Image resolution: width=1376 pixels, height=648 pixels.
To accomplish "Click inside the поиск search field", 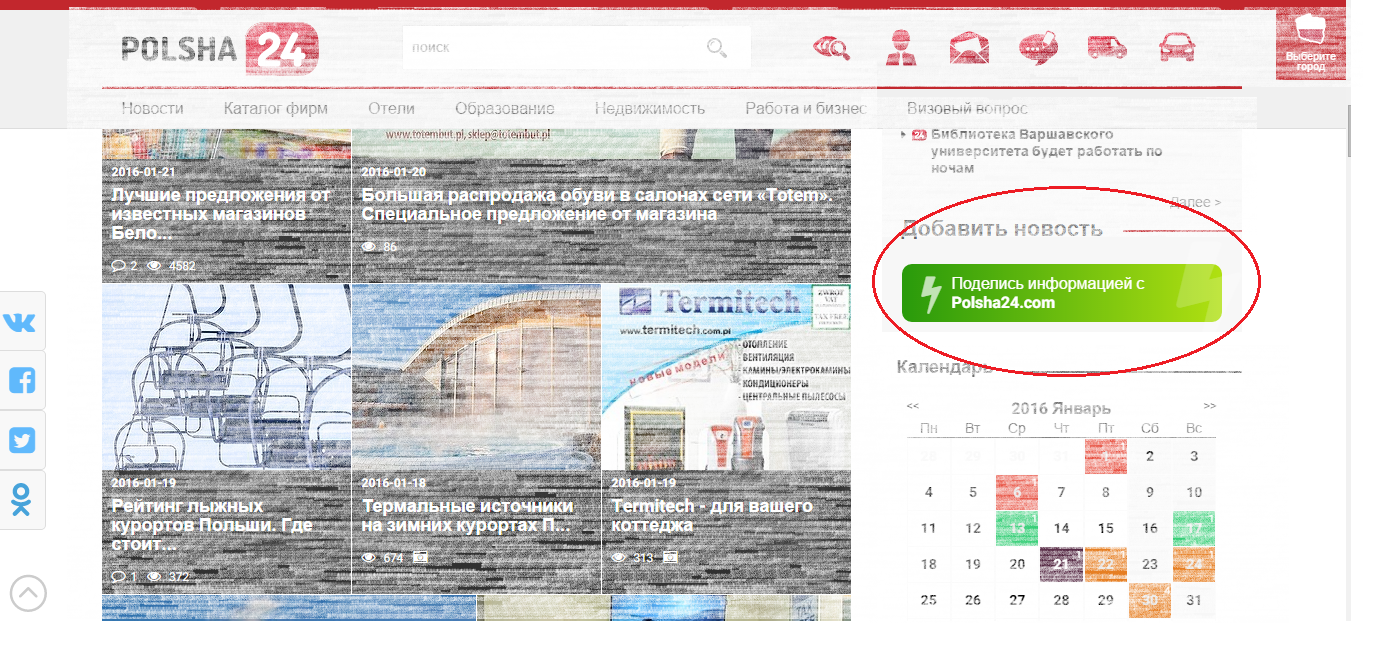I will (x=550, y=48).
